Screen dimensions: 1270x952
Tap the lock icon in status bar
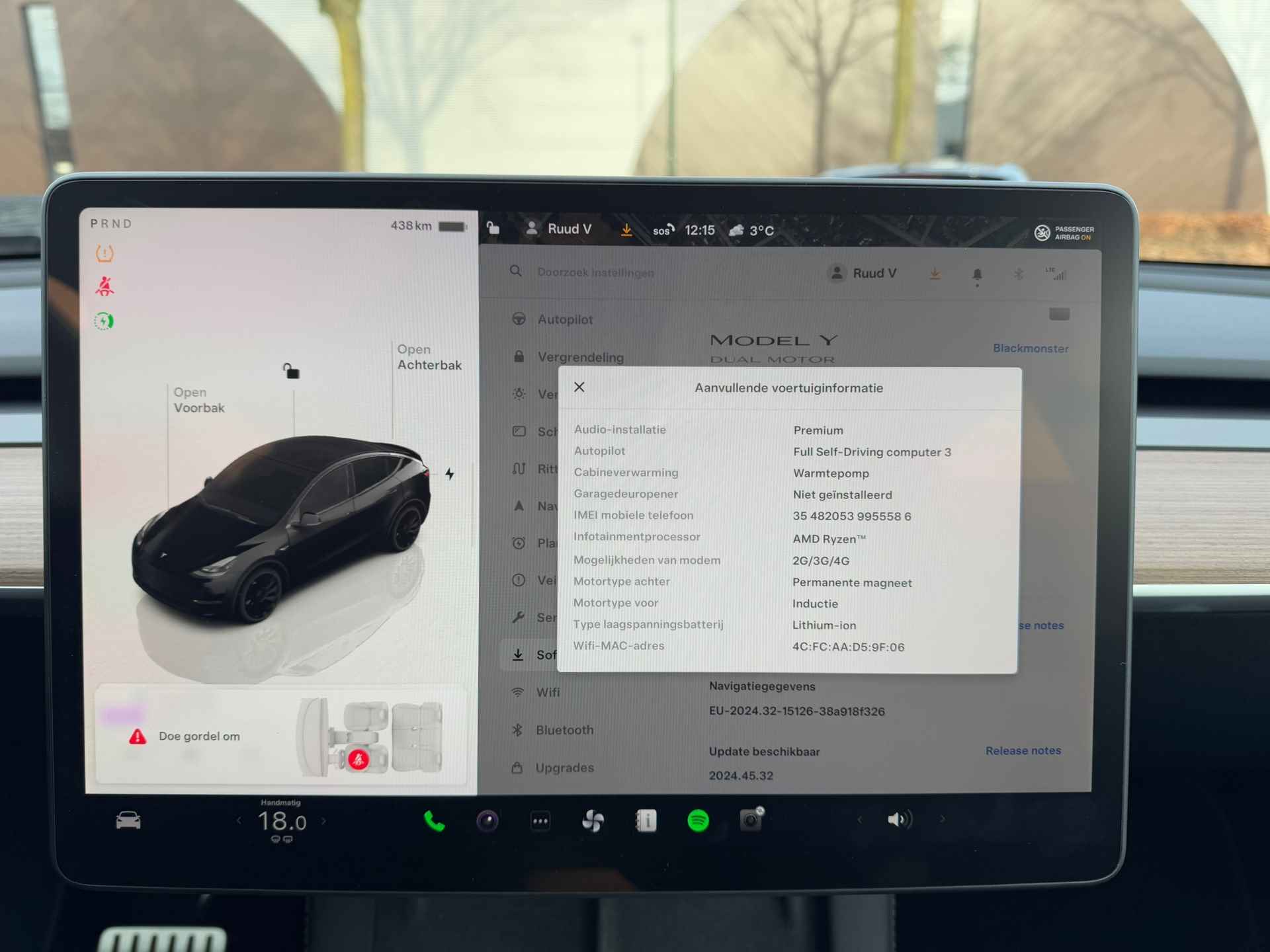click(493, 228)
